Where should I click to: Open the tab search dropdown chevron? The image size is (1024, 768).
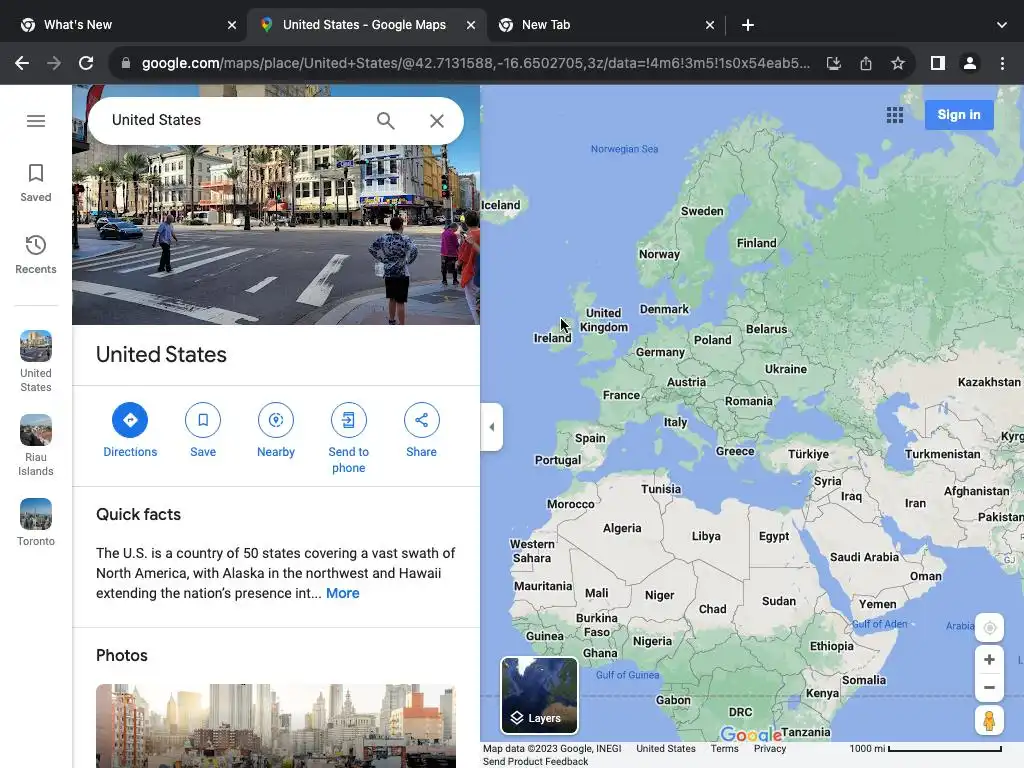(x=1002, y=25)
